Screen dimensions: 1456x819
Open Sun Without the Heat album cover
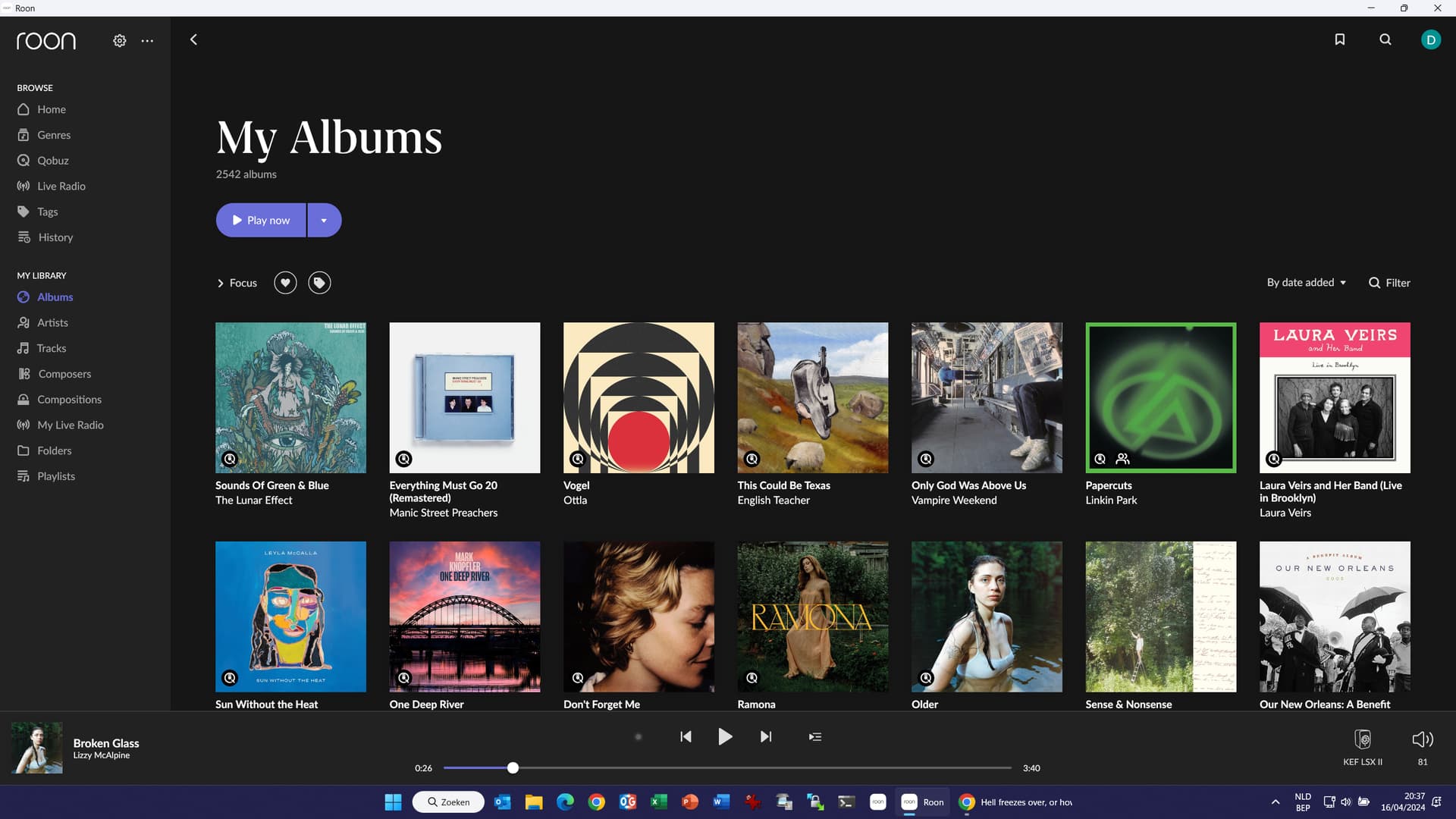[290, 617]
